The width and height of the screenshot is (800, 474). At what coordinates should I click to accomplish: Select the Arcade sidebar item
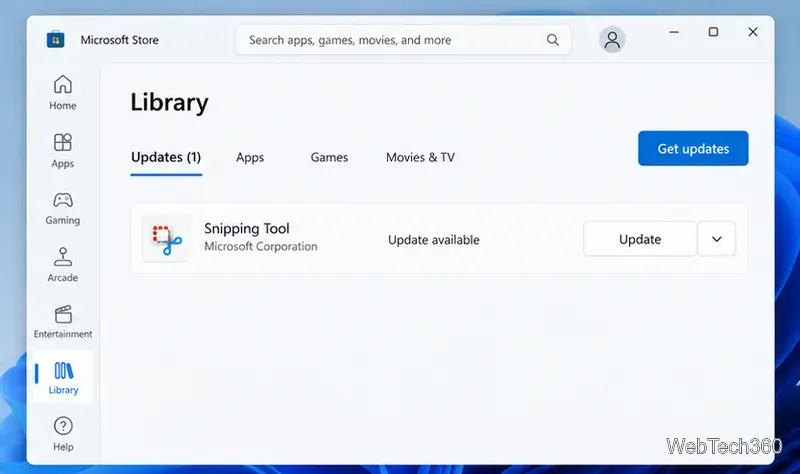pos(63,265)
